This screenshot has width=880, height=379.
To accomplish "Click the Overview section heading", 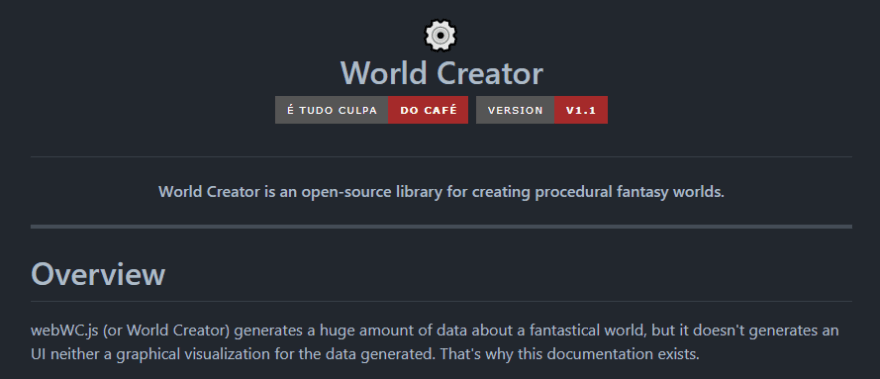I will (x=98, y=274).
